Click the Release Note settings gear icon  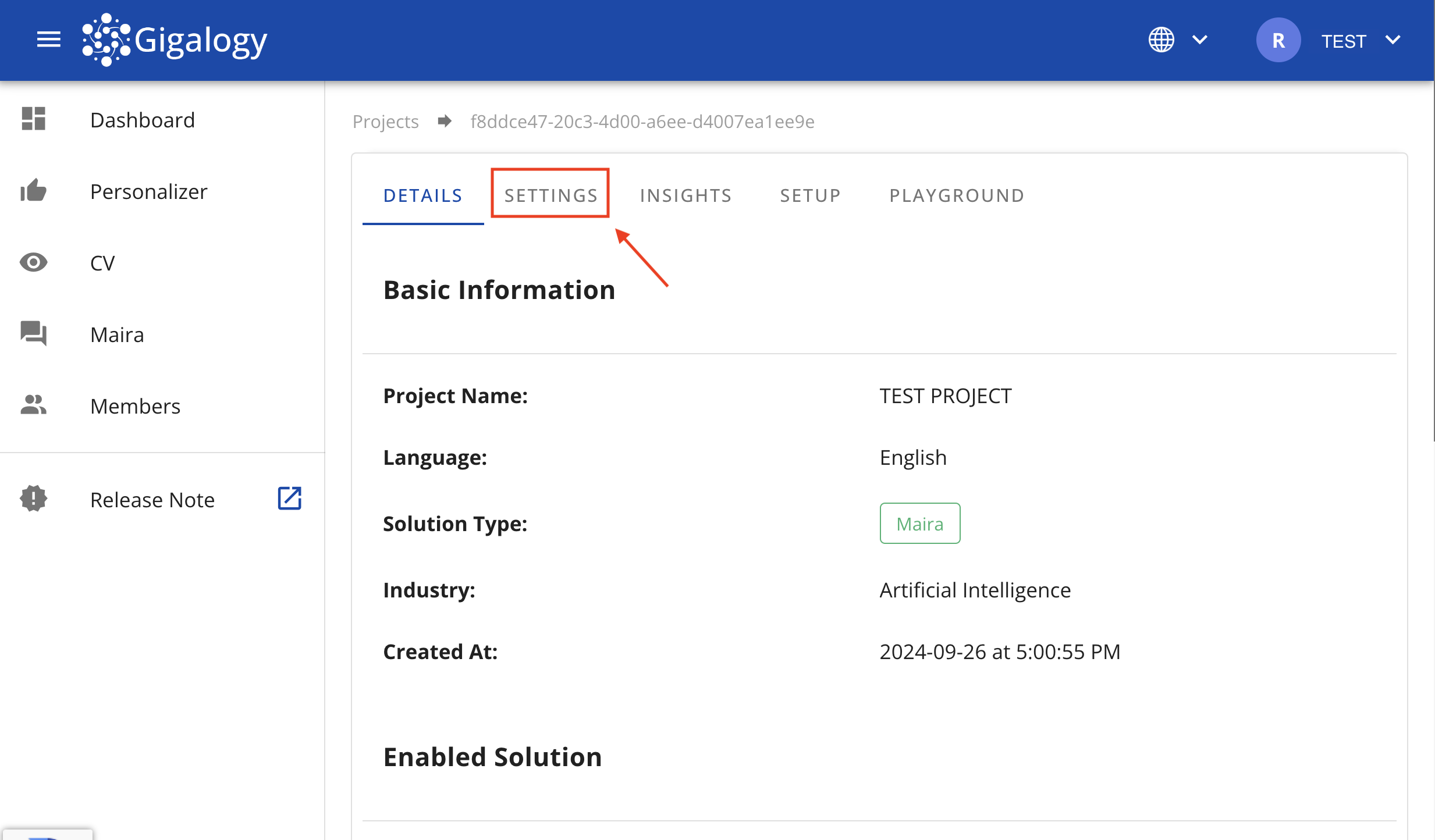coord(35,498)
